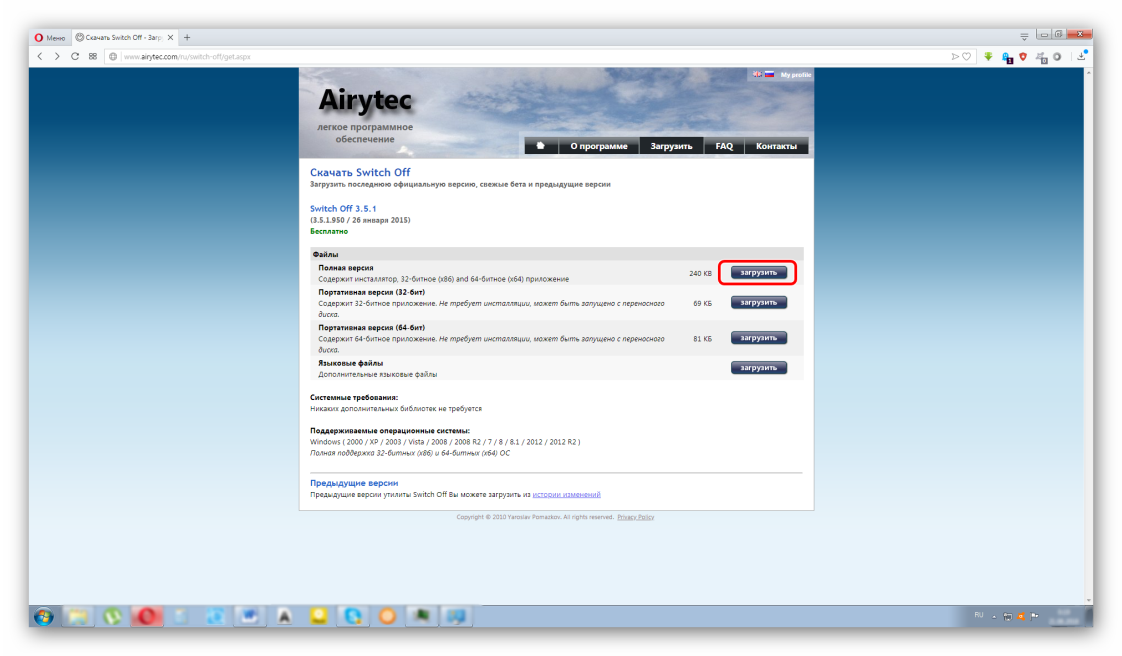This screenshot has width=1122, height=656.
Task: Click the green download arrow extension icon
Action: [x=988, y=57]
